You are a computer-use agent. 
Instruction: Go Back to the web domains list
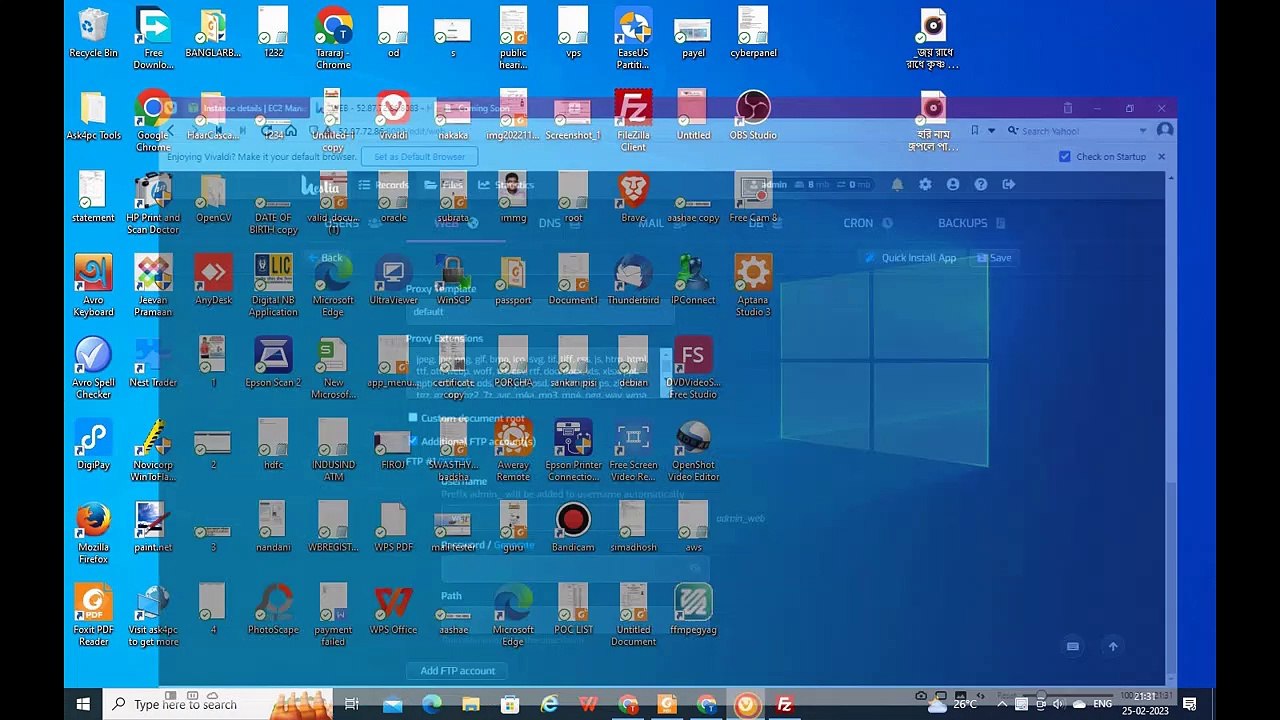click(325, 258)
